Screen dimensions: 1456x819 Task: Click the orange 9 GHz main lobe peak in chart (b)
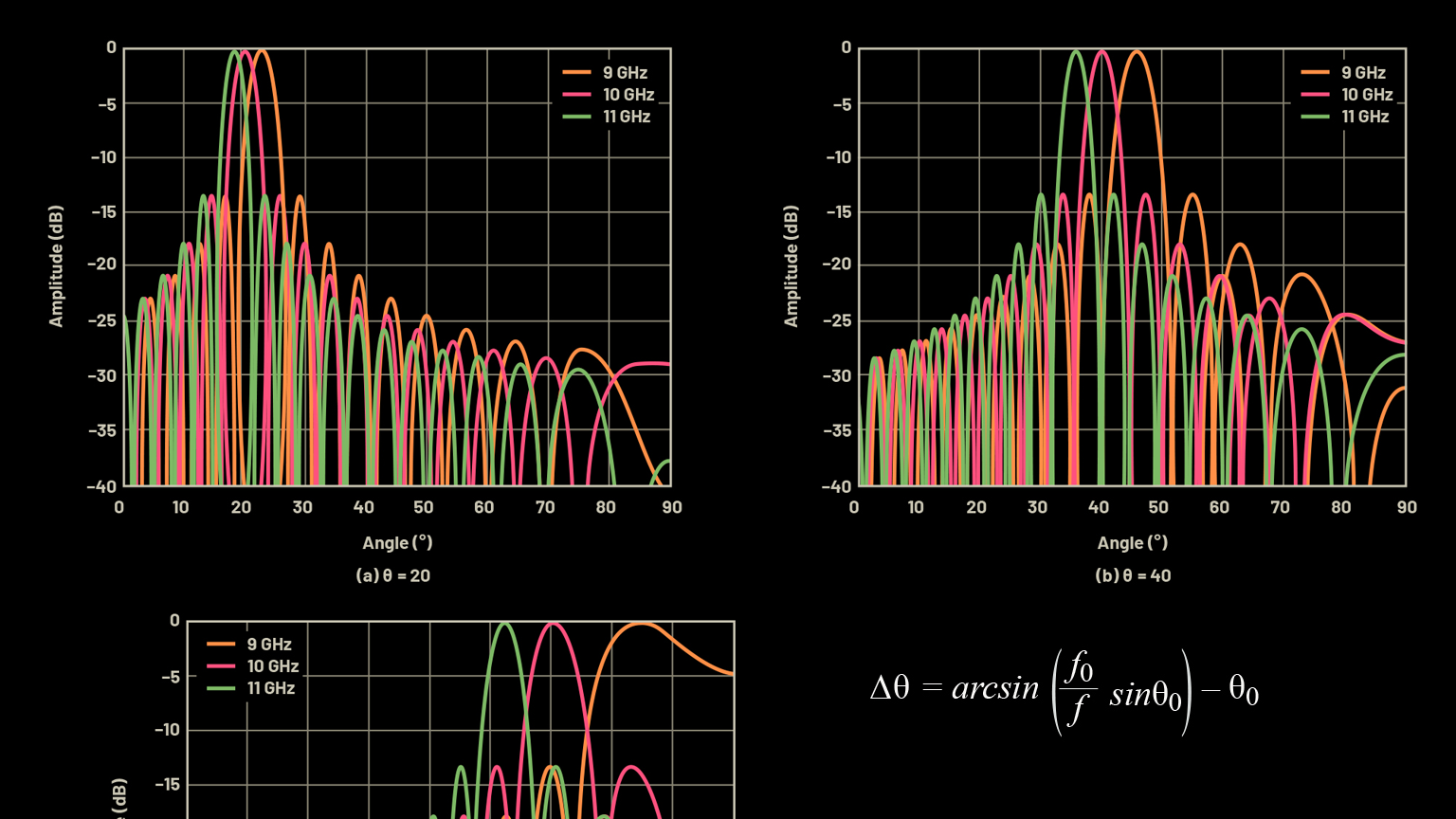tap(1137, 52)
